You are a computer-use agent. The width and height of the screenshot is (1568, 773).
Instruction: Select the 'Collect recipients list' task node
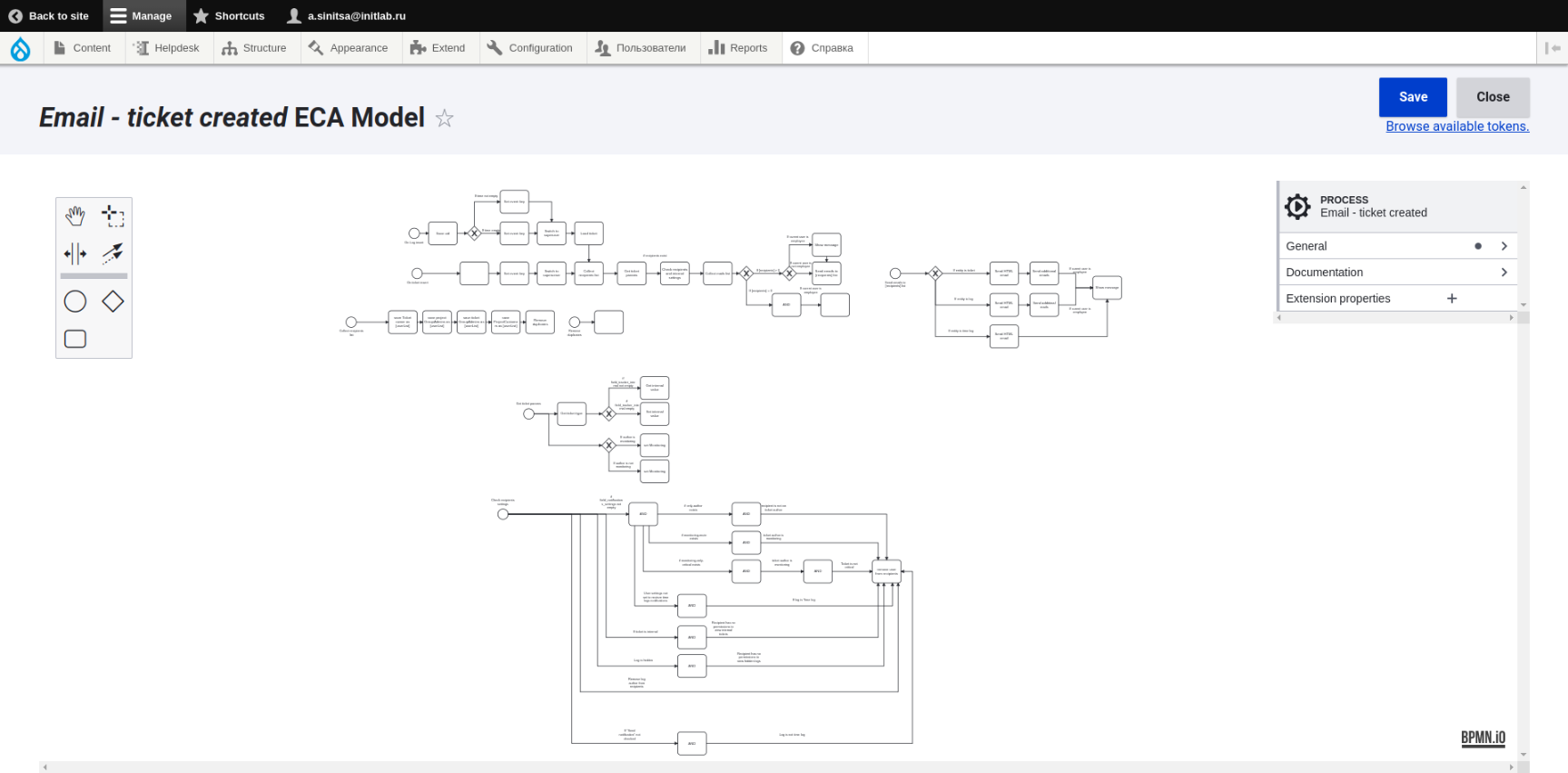[x=589, y=273]
